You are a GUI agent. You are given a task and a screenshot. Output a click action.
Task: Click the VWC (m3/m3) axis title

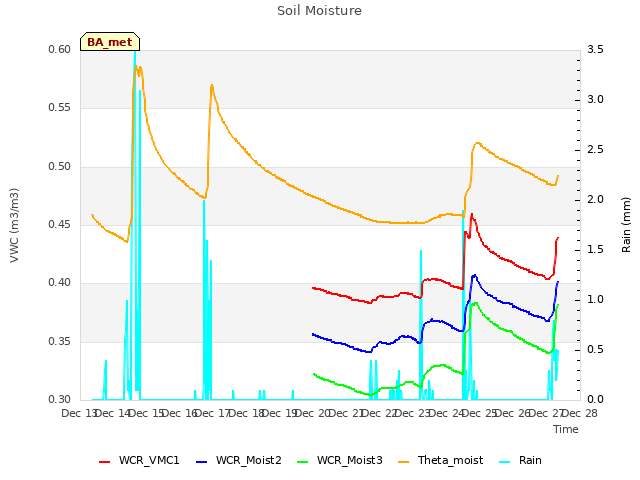[14, 225]
